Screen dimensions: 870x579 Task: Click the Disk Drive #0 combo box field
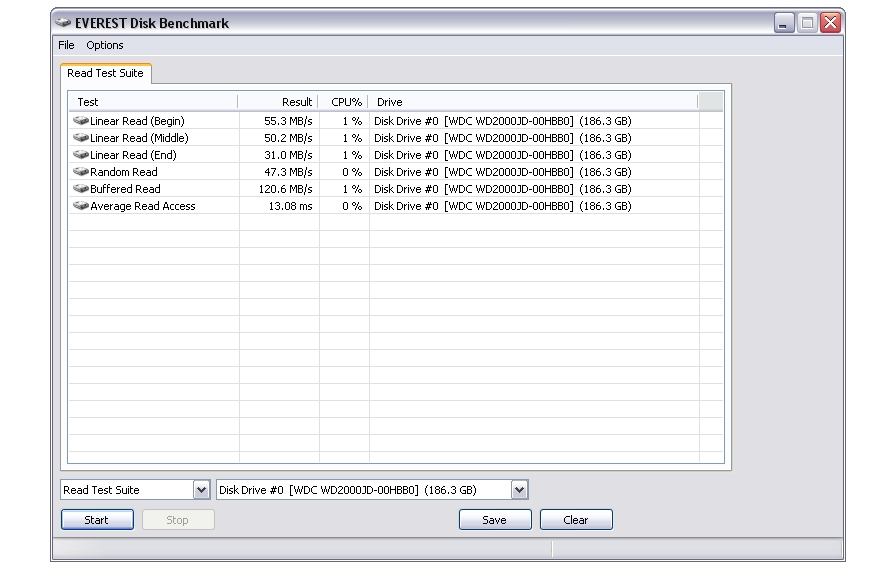tap(372, 490)
